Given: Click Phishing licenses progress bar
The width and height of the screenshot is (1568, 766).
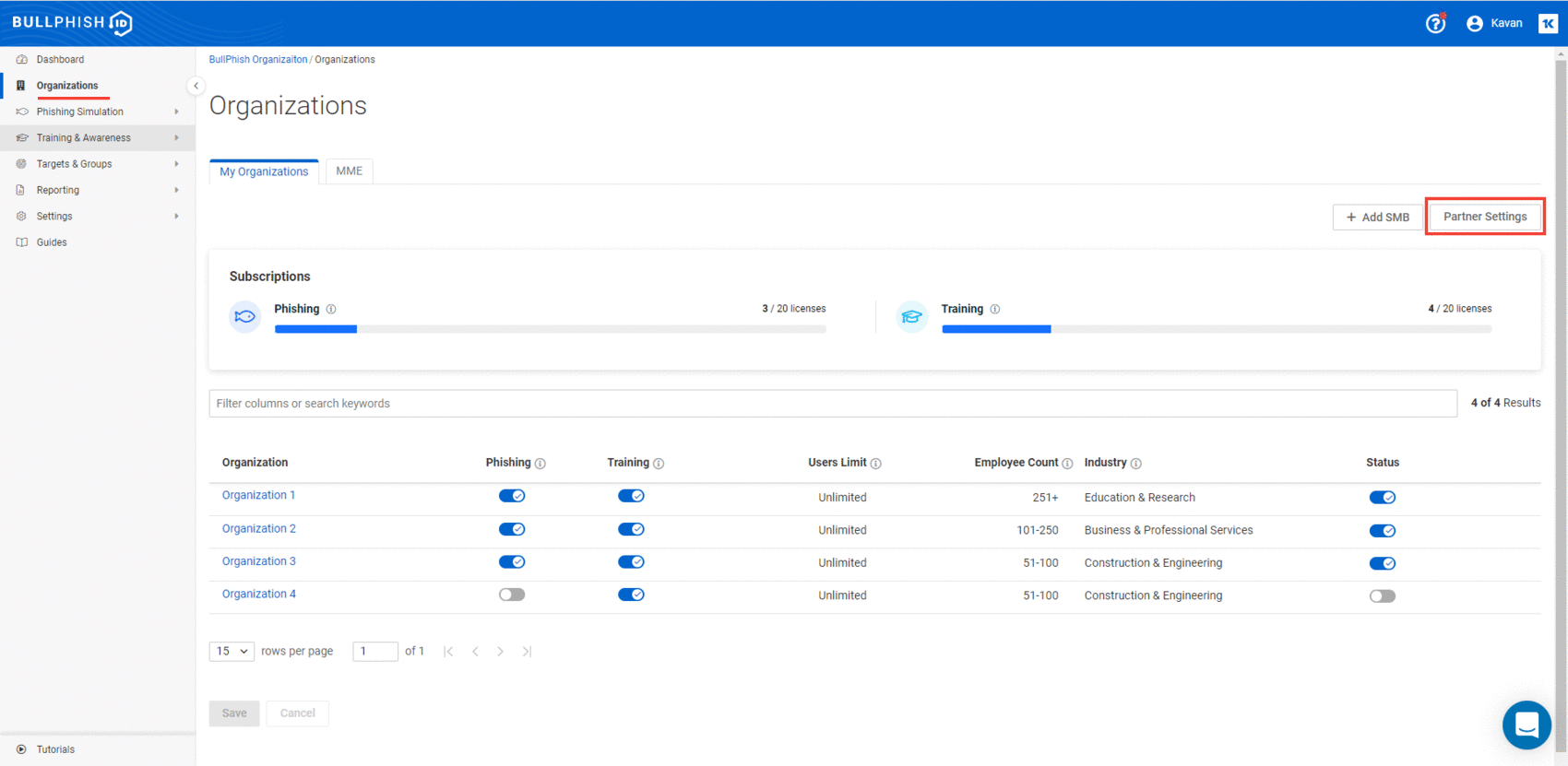Looking at the screenshot, I should (550, 329).
